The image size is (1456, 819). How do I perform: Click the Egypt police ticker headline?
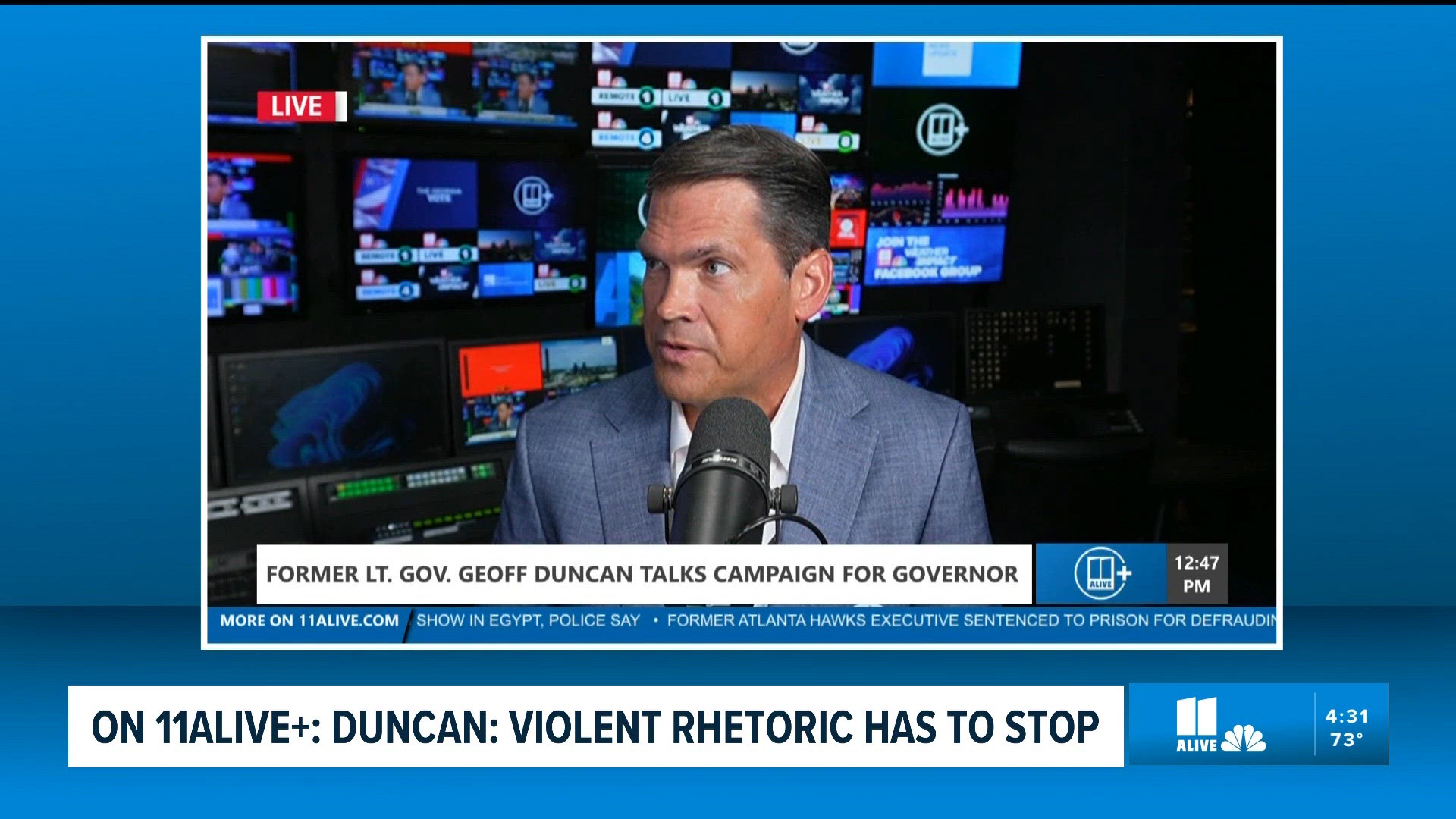(528, 620)
